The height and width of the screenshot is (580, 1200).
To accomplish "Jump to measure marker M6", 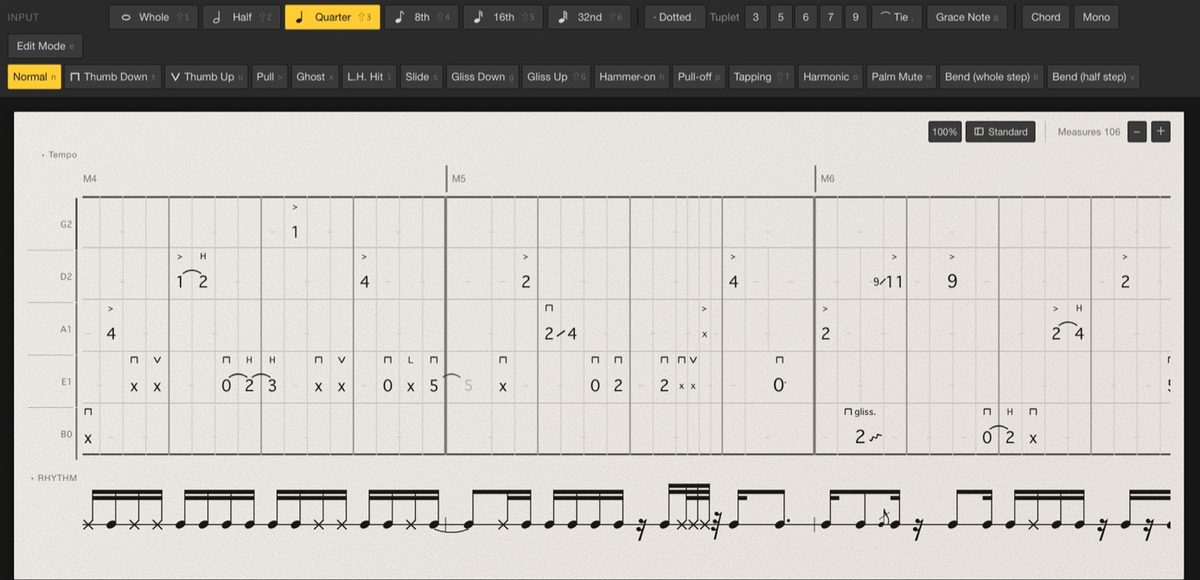I will tap(827, 179).
